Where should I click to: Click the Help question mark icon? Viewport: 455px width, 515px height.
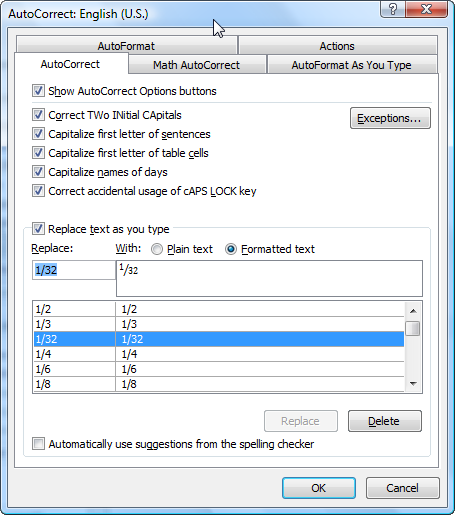coord(393,9)
